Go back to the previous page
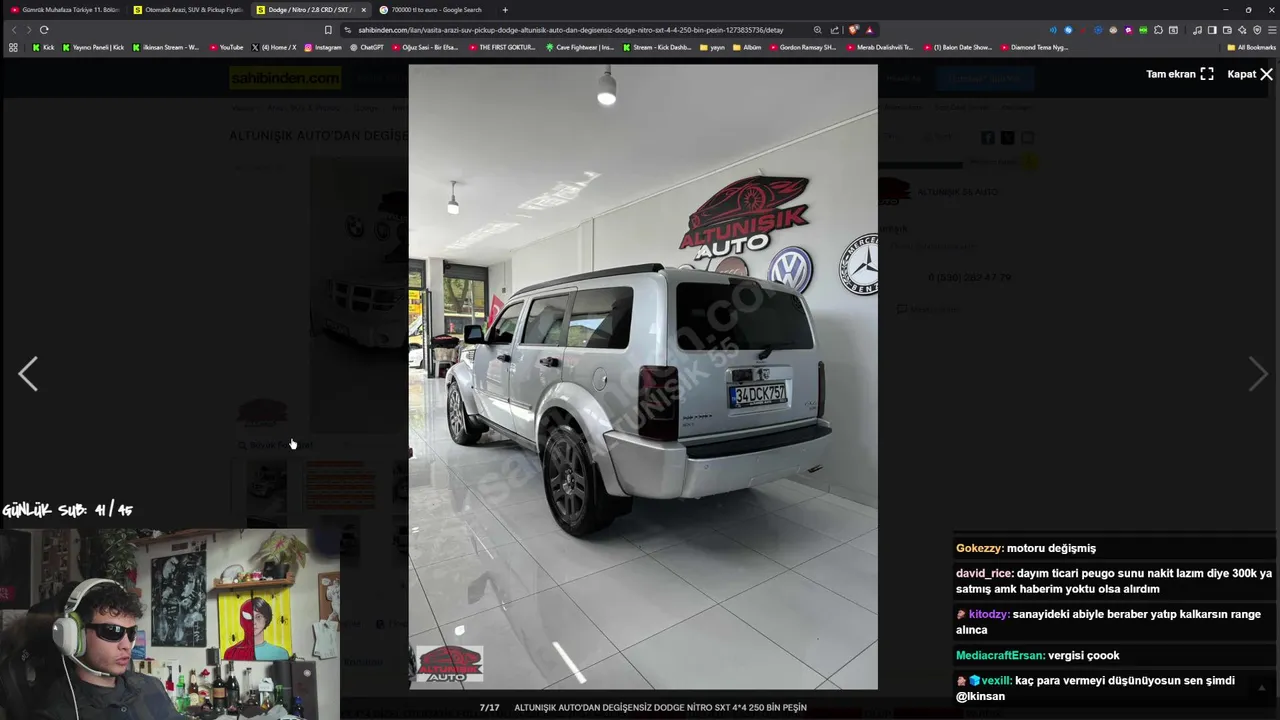 [13, 30]
